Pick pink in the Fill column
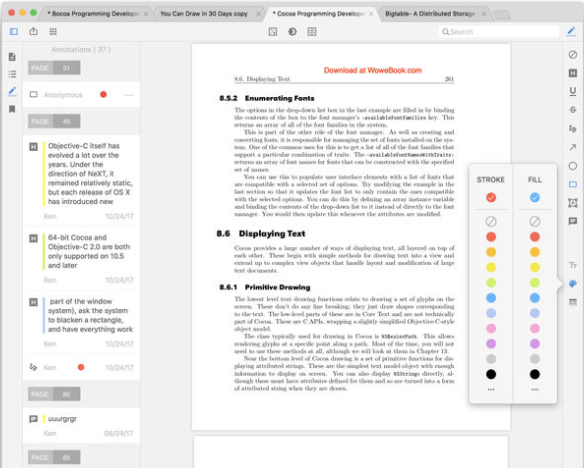 click(534, 328)
